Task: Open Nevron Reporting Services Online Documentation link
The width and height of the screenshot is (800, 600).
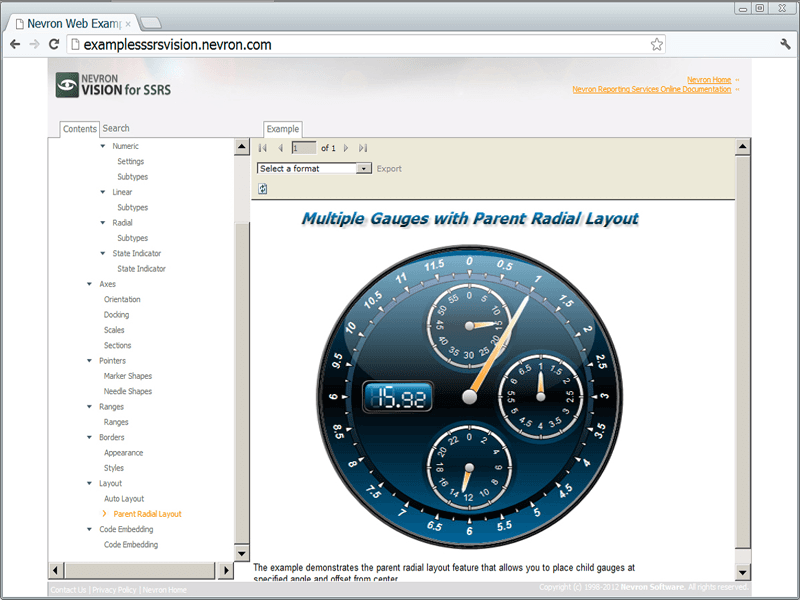Action: [x=652, y=89]
